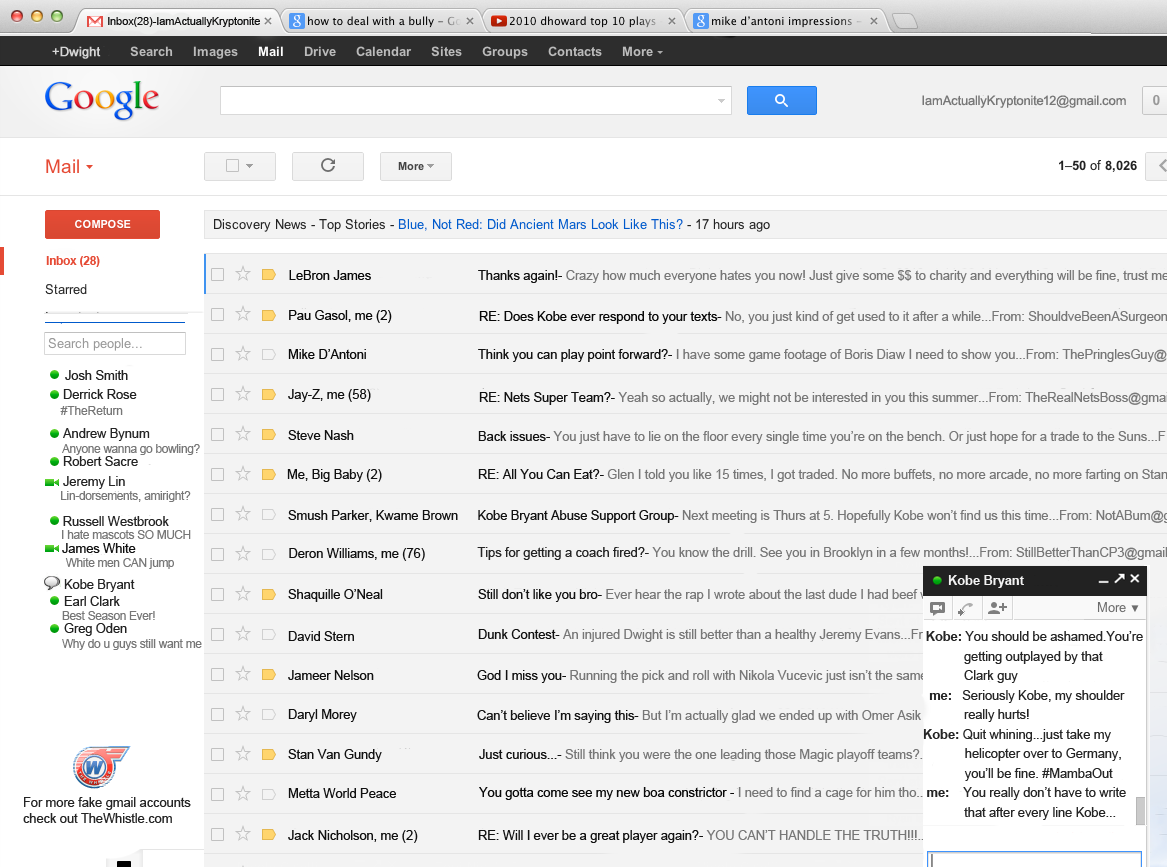The width and height of the screenshot is (1167, 867).
Task: Select the Jay-Z email checkbox
Action: 218,394
